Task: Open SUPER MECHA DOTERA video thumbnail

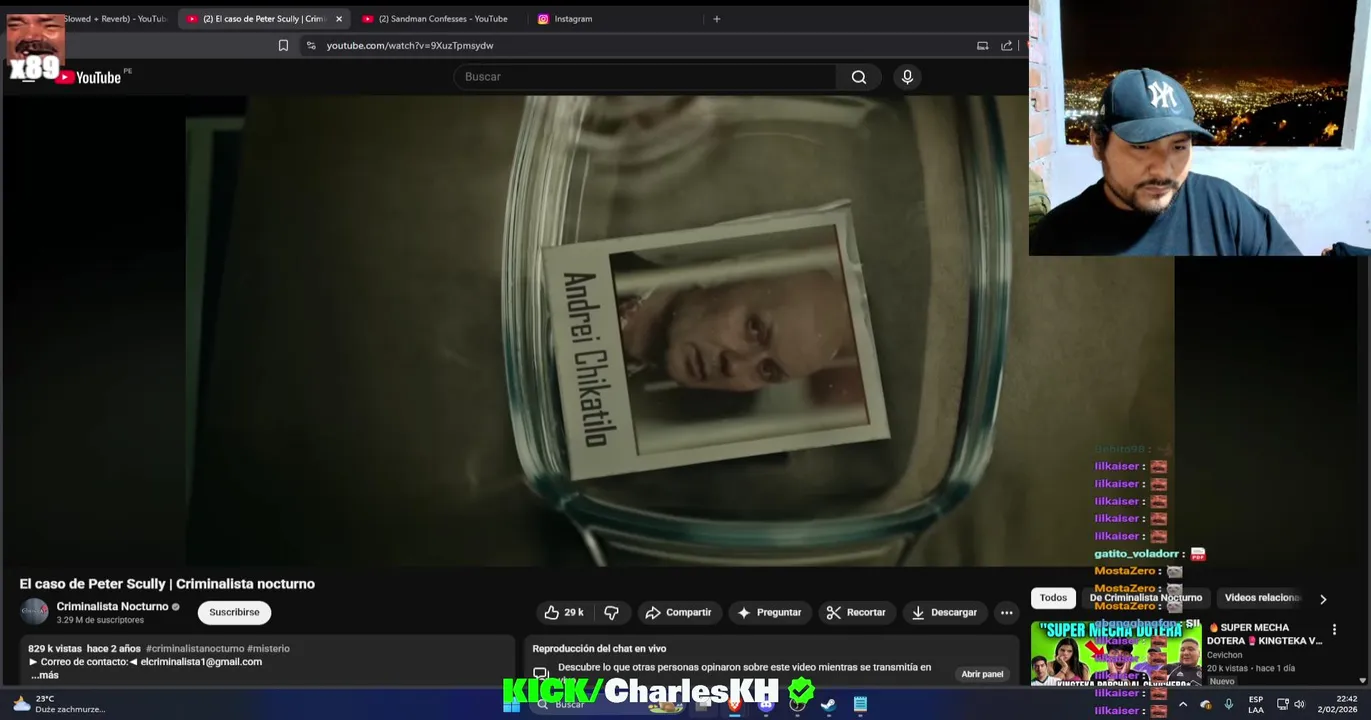Action: click(1115, 653)
